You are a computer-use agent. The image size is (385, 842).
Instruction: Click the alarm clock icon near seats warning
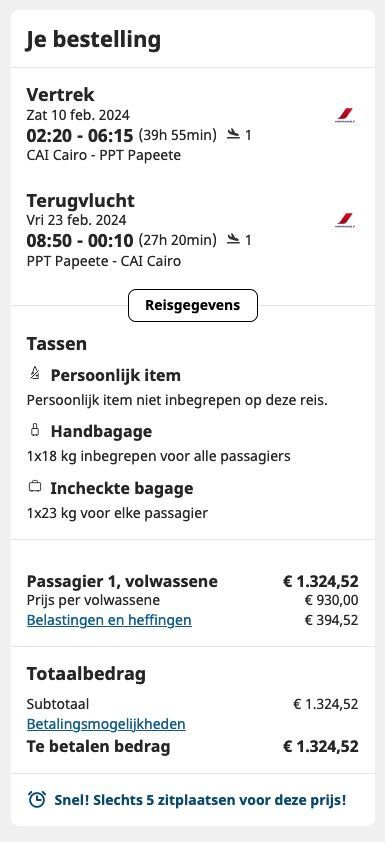pos(37,800)
